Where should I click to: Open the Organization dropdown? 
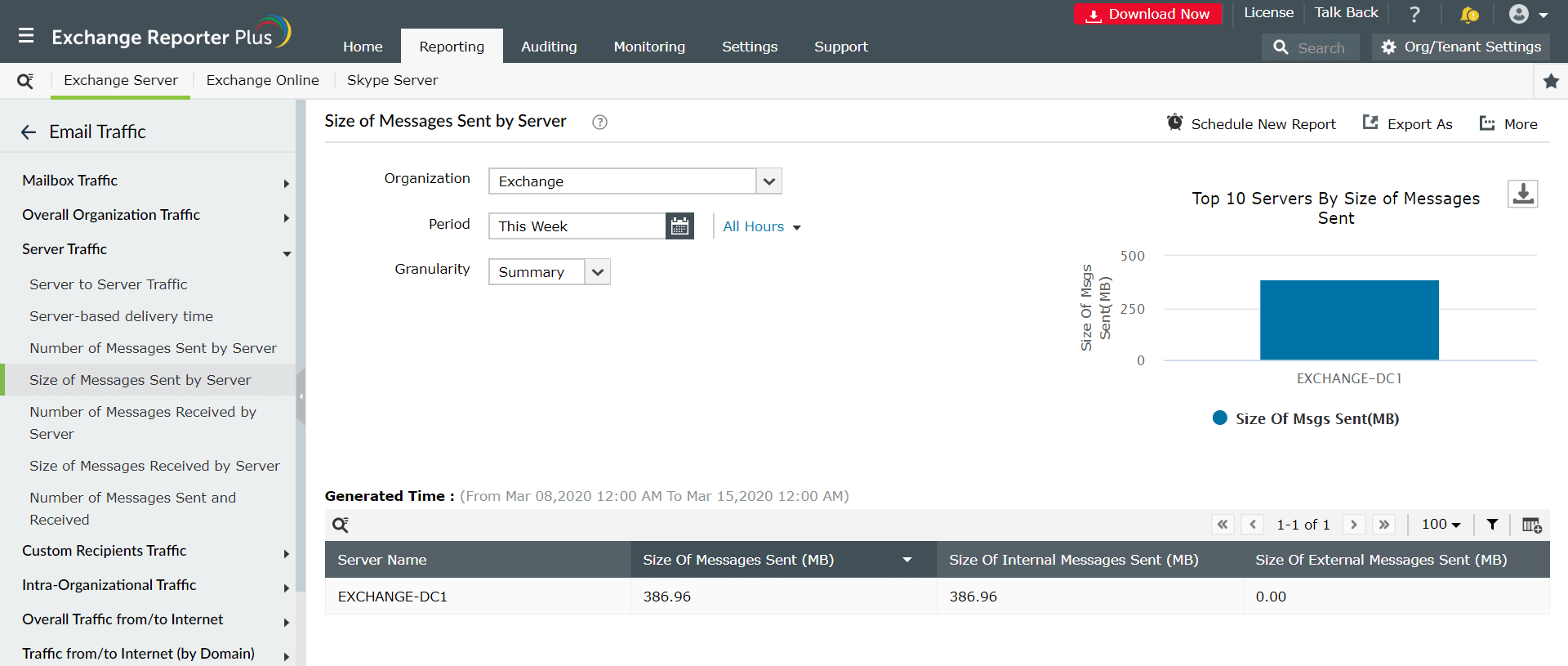pos(635,181)
